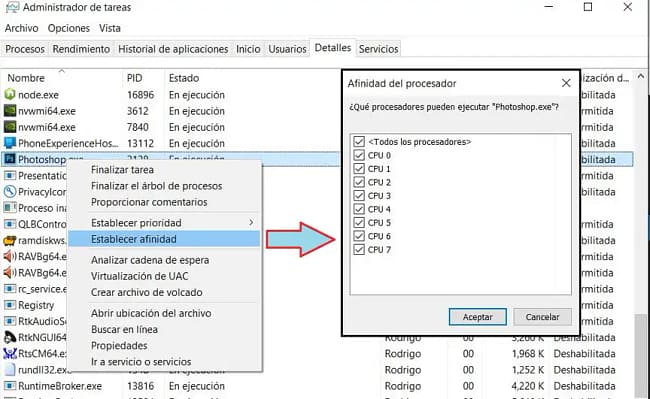Uncheck the CPU 7 checkbox
The image size is (650, 399).
(359, 249)
